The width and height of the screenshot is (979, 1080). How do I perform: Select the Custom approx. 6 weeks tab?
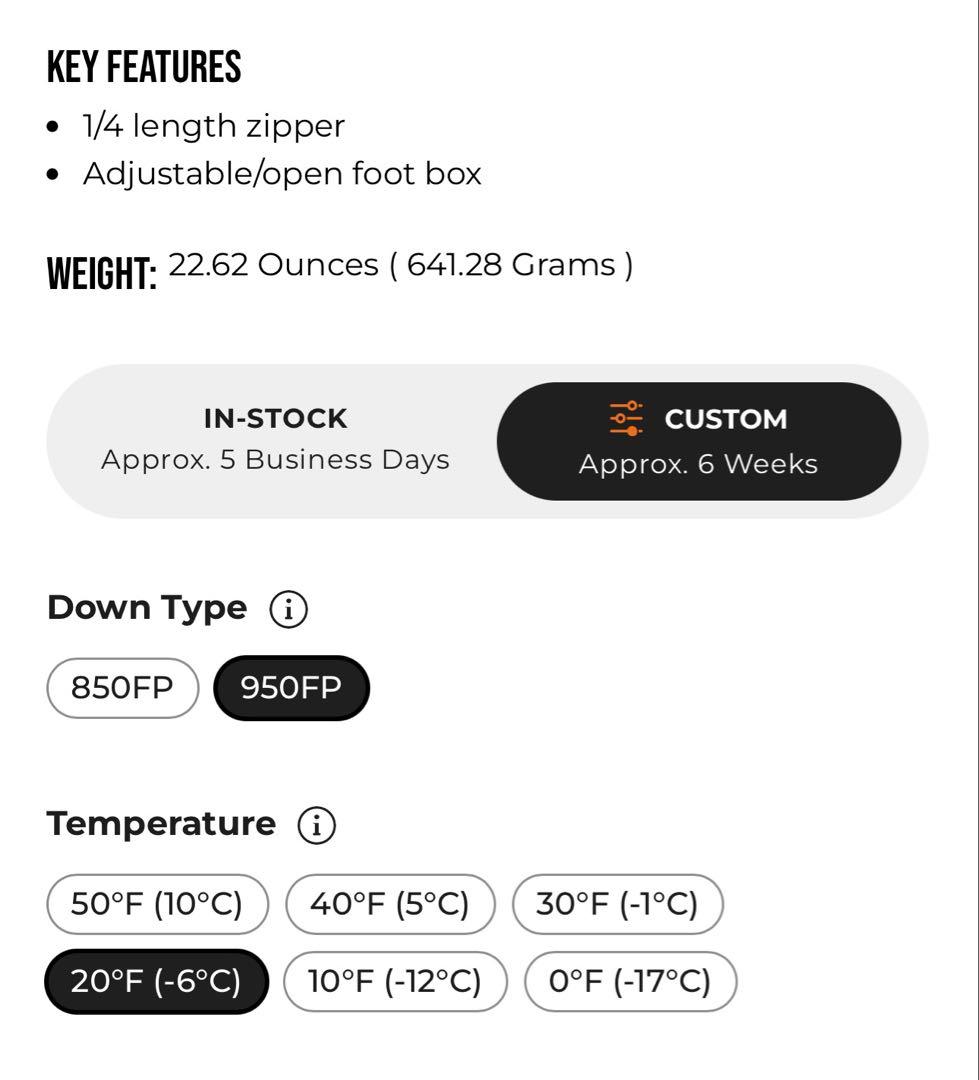[699, 442]
